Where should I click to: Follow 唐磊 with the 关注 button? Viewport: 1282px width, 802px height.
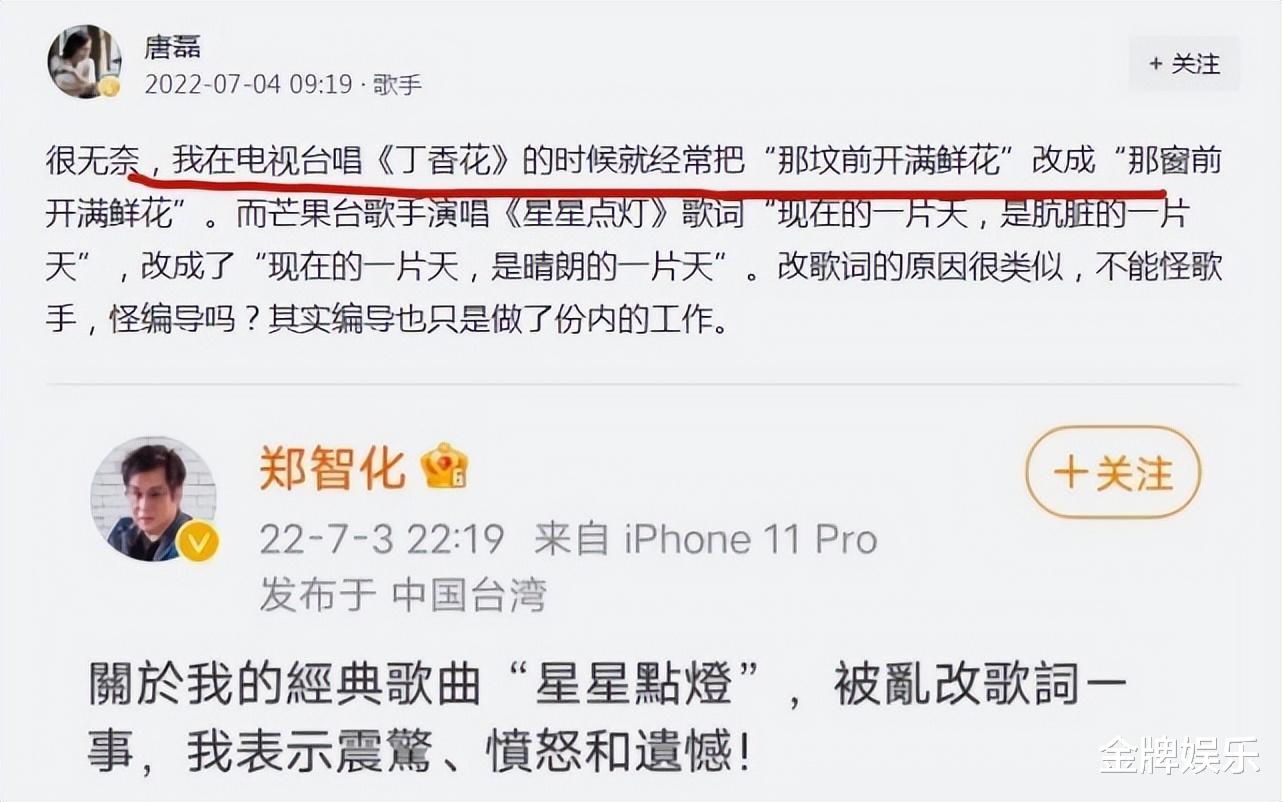[1184, 64]
